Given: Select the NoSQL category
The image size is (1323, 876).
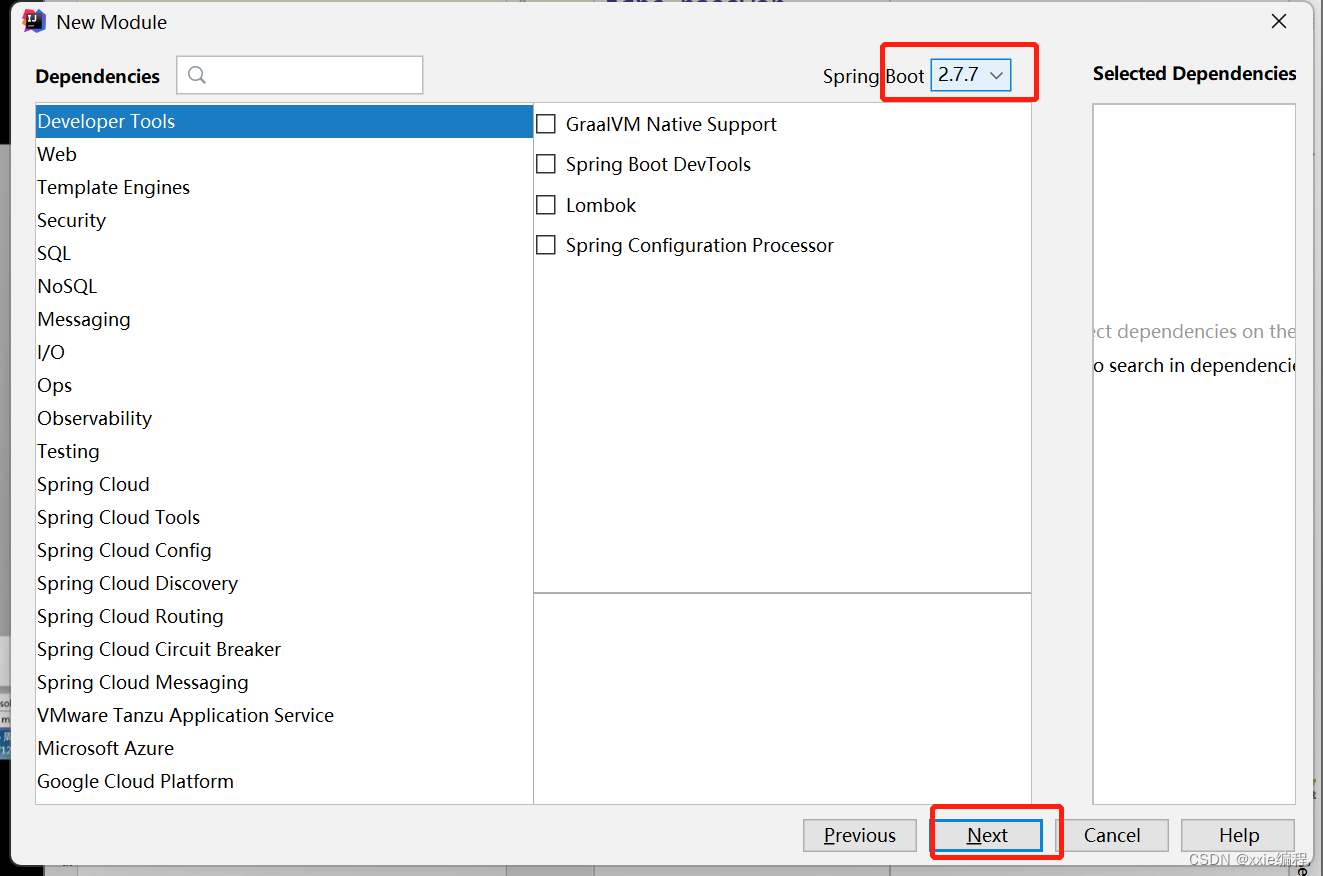Looking at the screenshot, I should pyautogui.click(x=284, y=286).
